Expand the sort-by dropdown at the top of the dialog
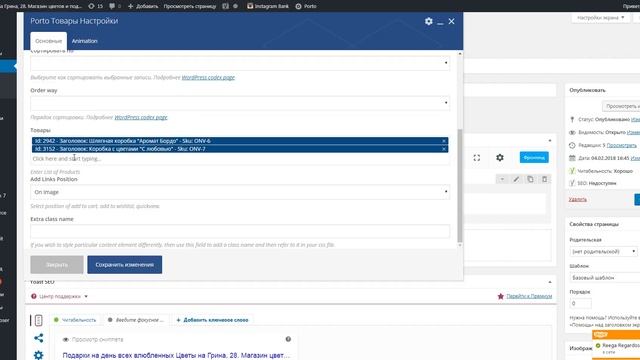This screenshot has width=640, height=360. [x=240, y=63]
